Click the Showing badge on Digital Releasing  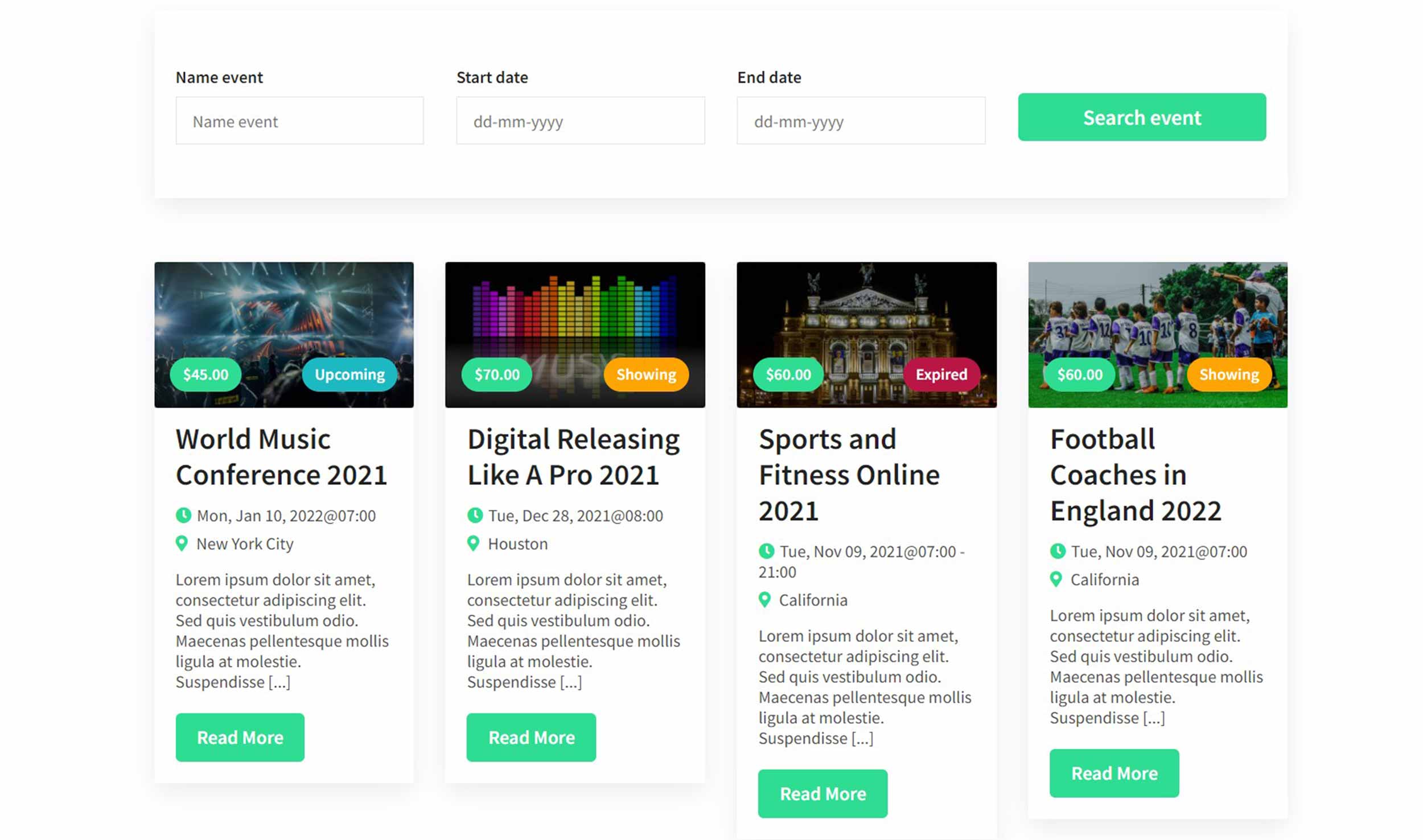pos(646,374)
